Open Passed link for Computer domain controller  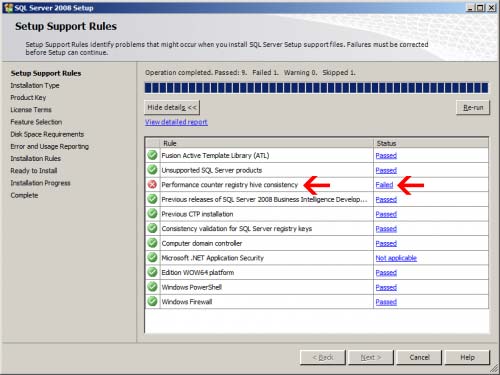pos(386,243)
